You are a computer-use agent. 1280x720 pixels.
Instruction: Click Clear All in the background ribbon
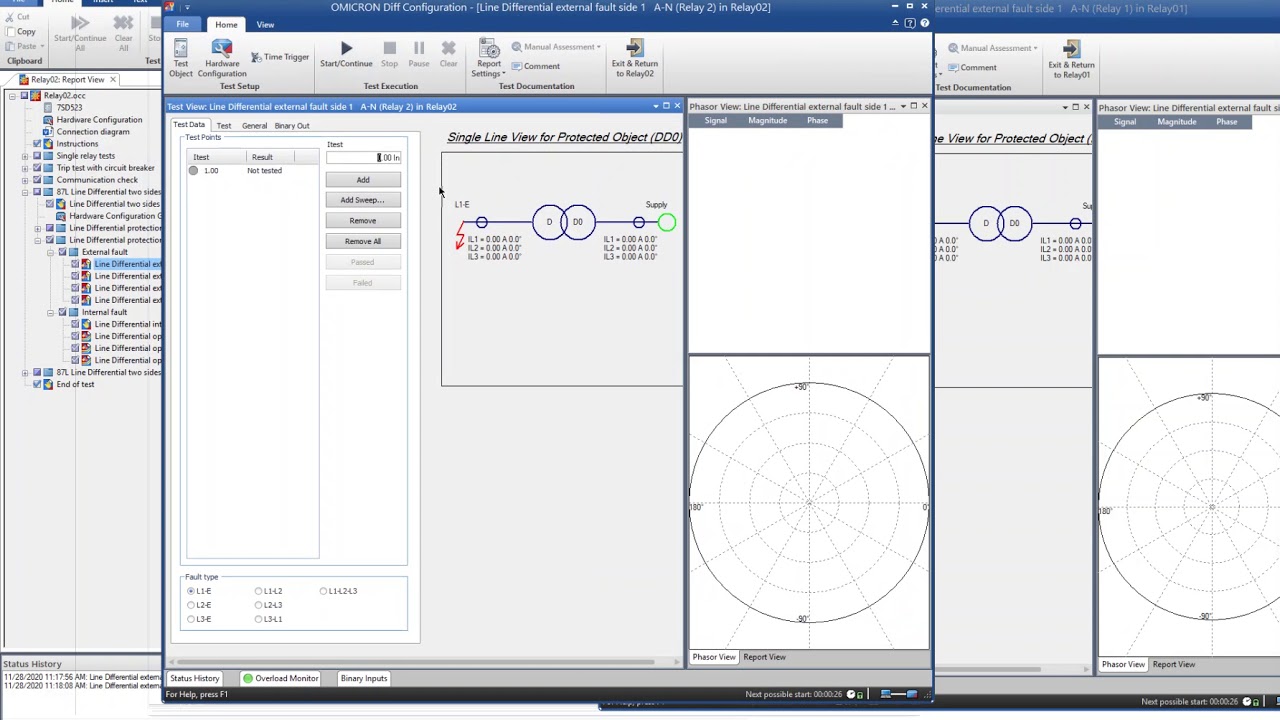[x=123, y=33]
